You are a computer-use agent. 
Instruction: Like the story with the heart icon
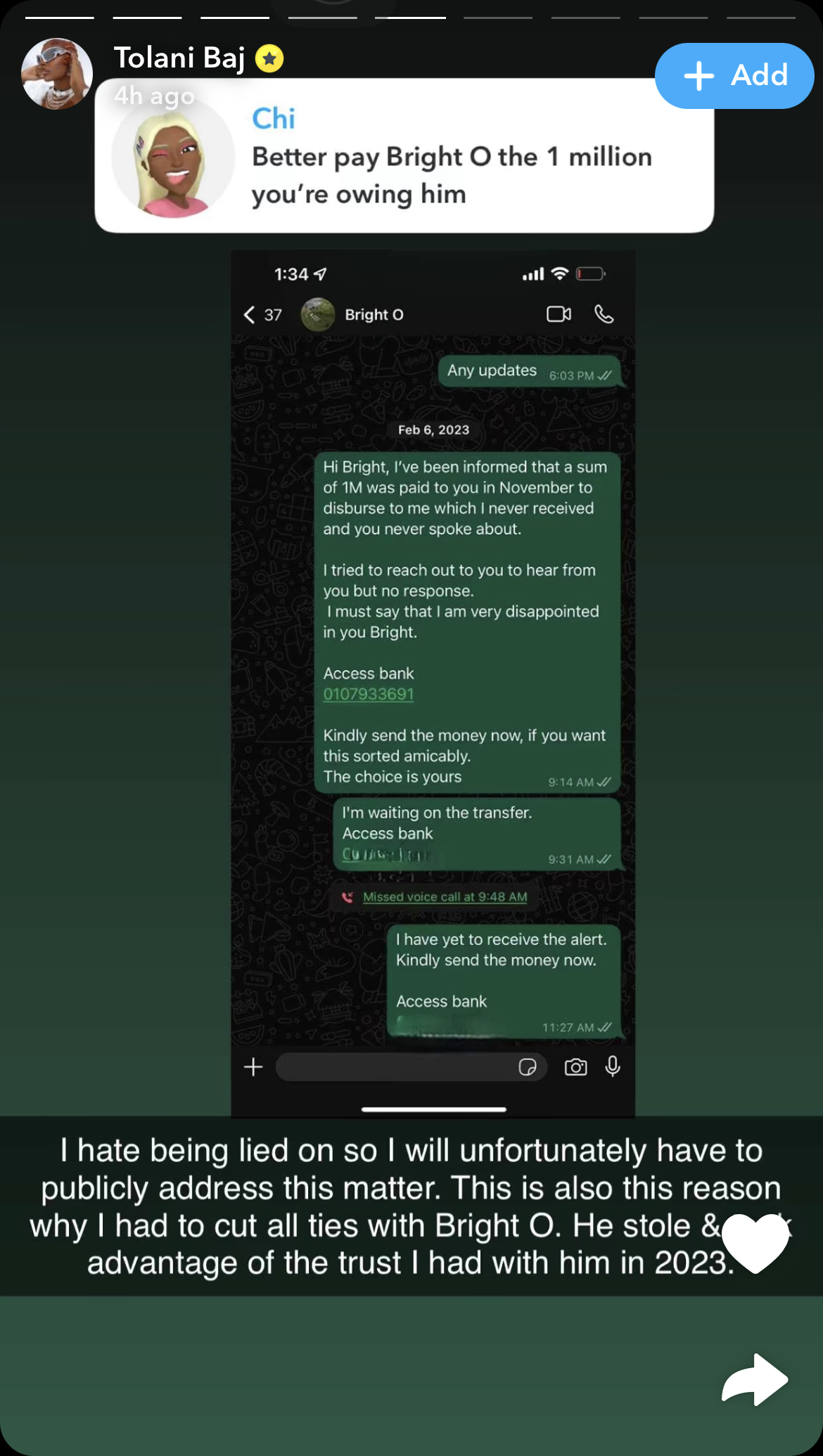tap(755, 1243)
